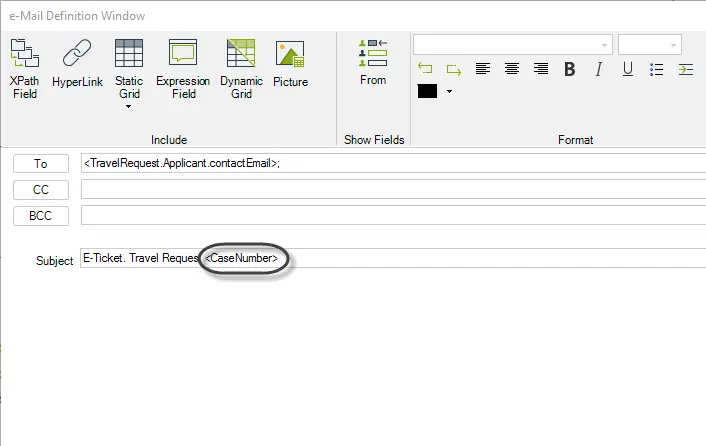The width and height of the screenshot is (706, 446).
Task: Click the Undo arrow icon
Action: 425,69
